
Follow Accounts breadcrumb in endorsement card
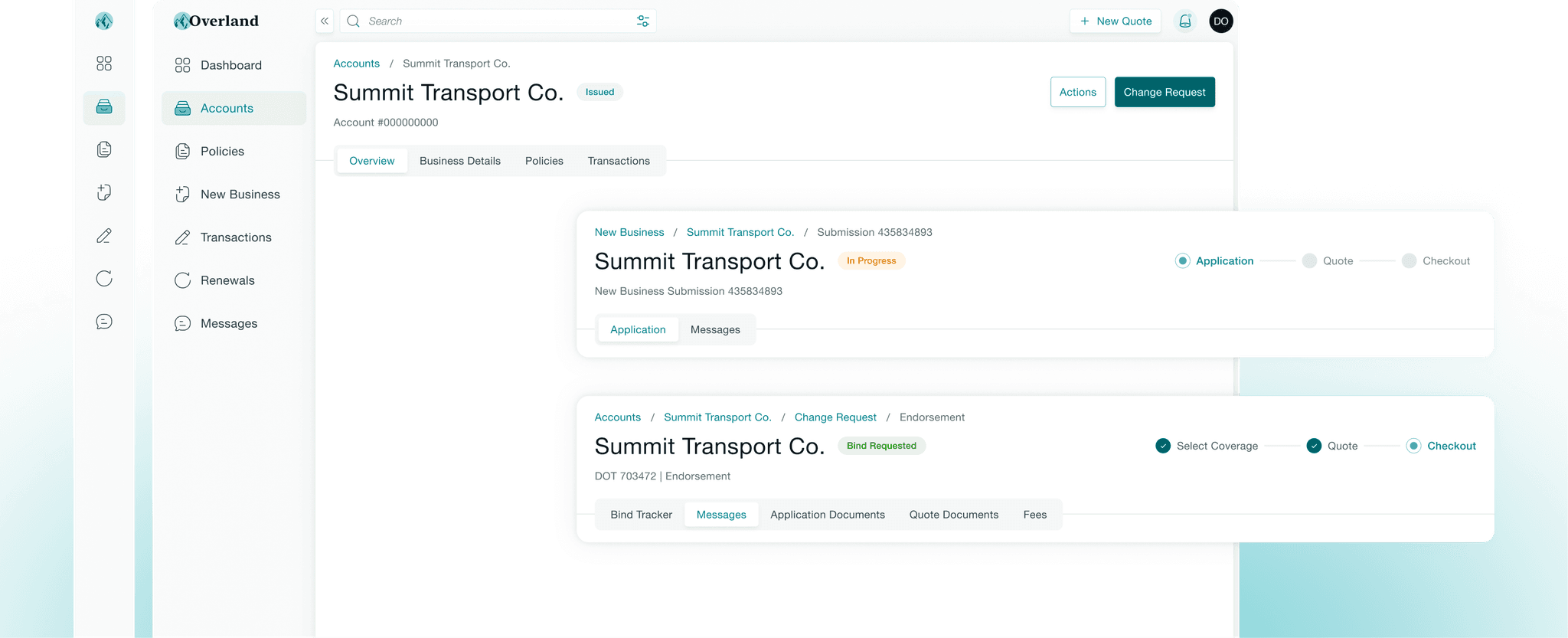click(618, 417)
